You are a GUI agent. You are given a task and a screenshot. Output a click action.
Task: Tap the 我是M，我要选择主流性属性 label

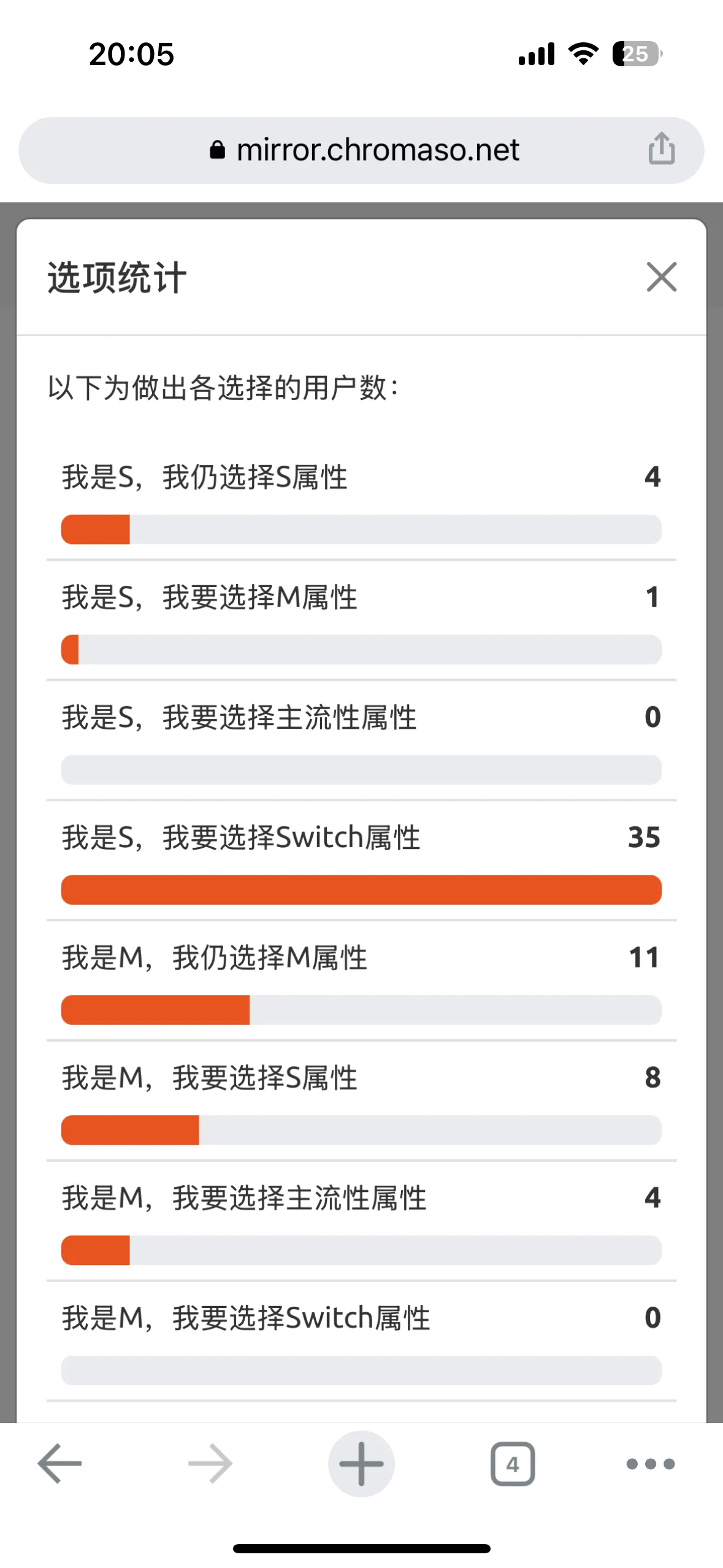244,1197
